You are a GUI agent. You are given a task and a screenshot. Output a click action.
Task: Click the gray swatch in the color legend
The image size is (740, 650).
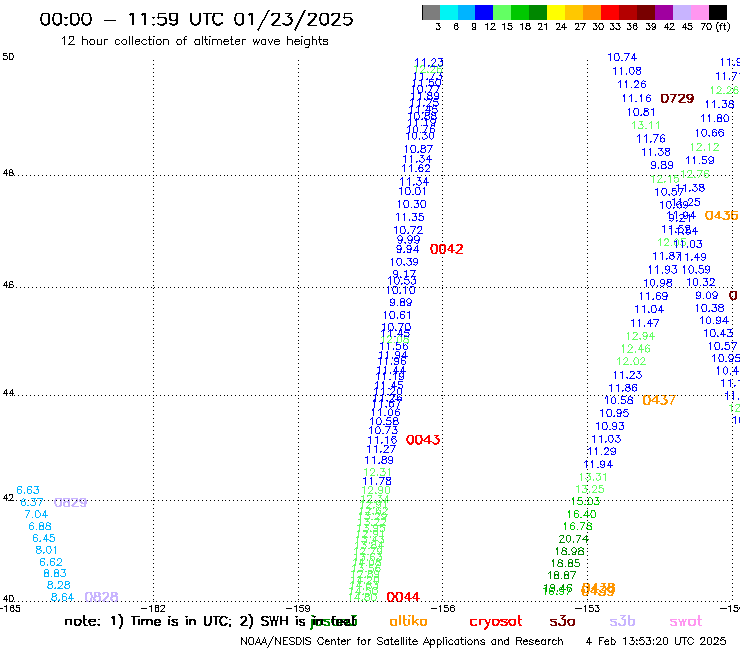(431, 12)
